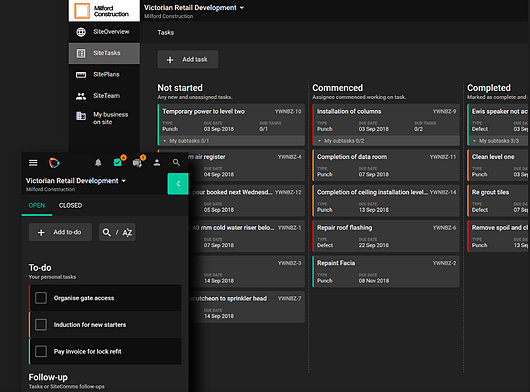Open the pour booked next Wednesday card
Screen dimensions: 530x392
pyautogui.click(x=247, y=201)
